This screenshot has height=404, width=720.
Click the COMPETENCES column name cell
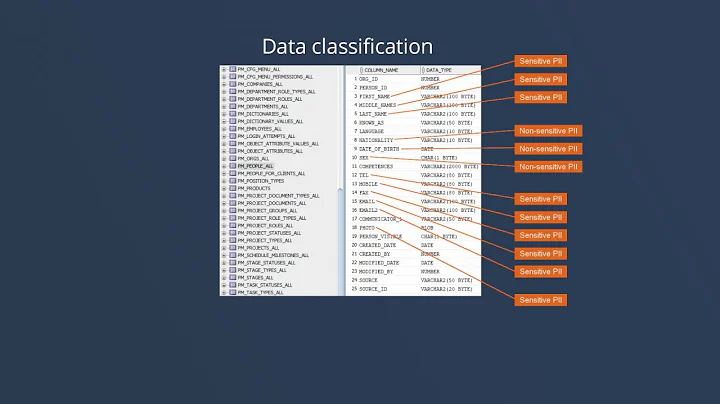coord(376,166)
